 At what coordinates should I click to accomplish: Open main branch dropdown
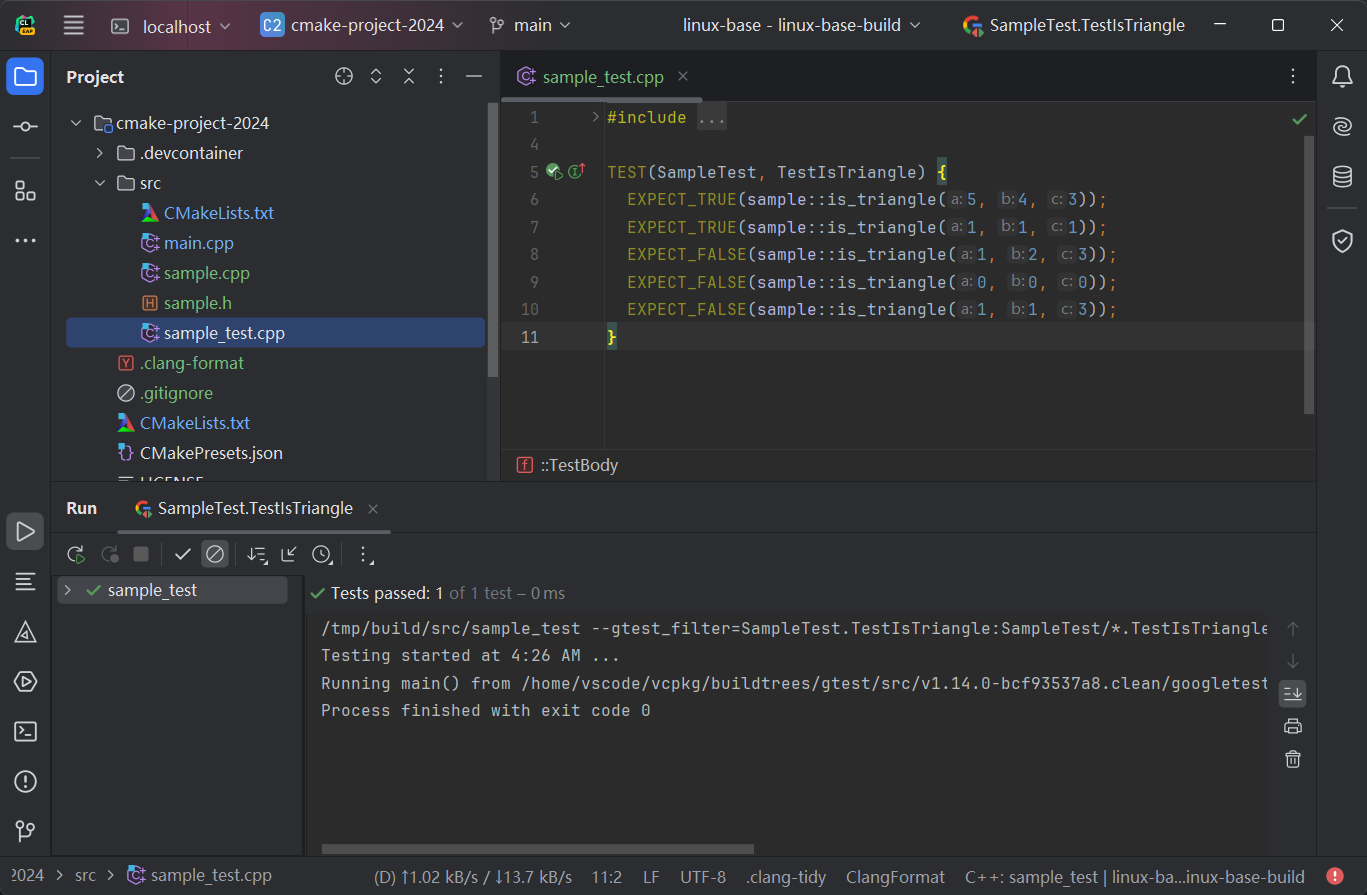530,25
